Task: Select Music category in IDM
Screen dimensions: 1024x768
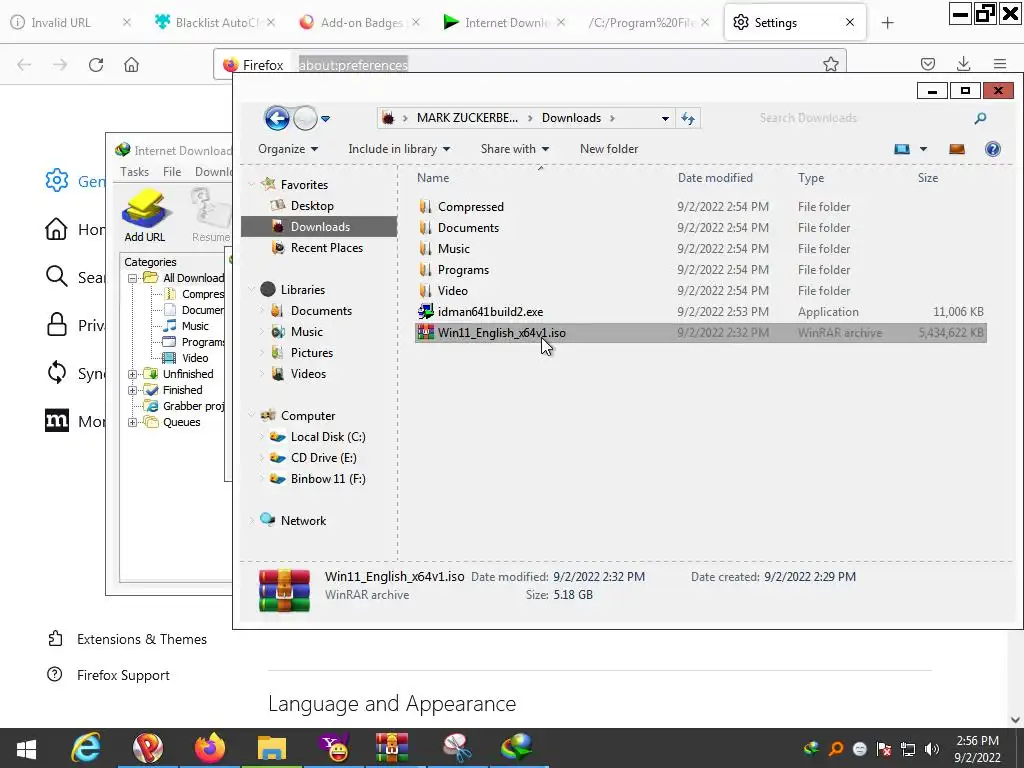Action: [x=195, y=326]
